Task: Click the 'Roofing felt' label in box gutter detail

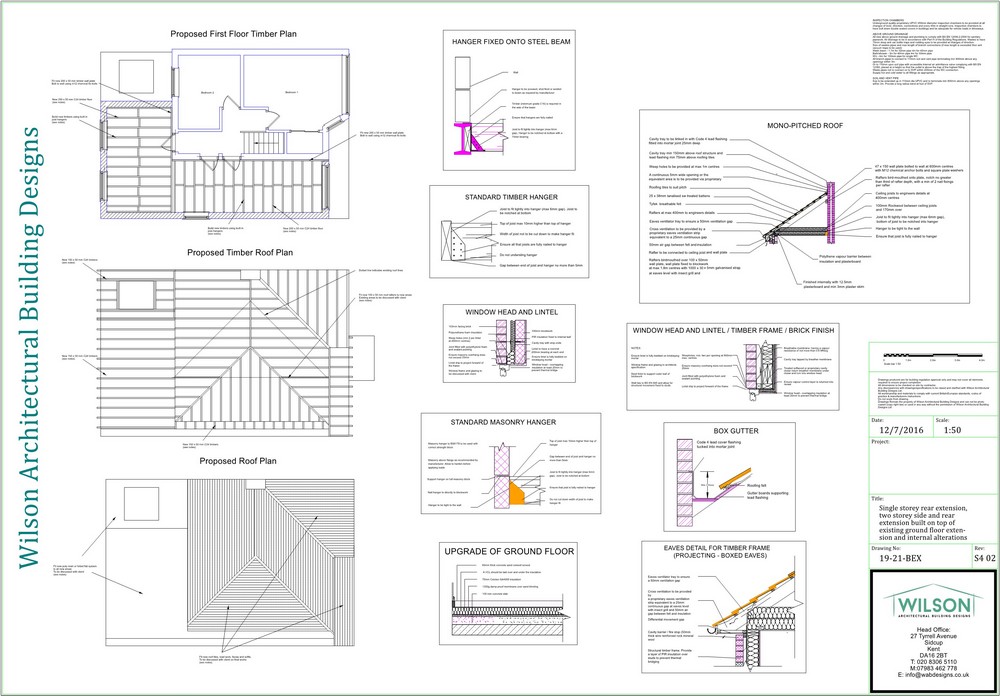Action: 758,485
